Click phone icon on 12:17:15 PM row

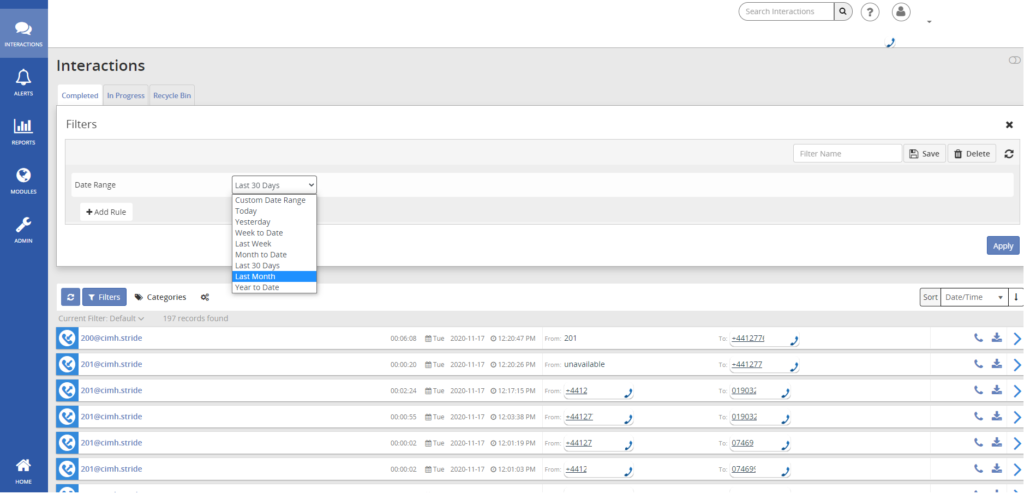pyautogui.click(x=978, y=390)
